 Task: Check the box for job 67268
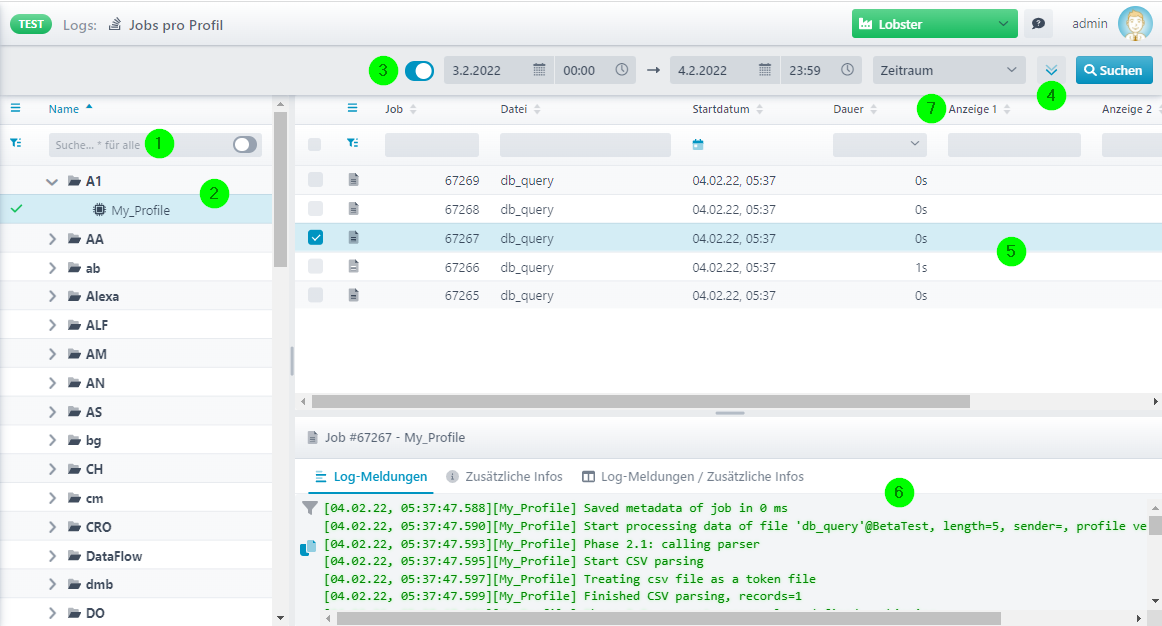coord(315,208)
